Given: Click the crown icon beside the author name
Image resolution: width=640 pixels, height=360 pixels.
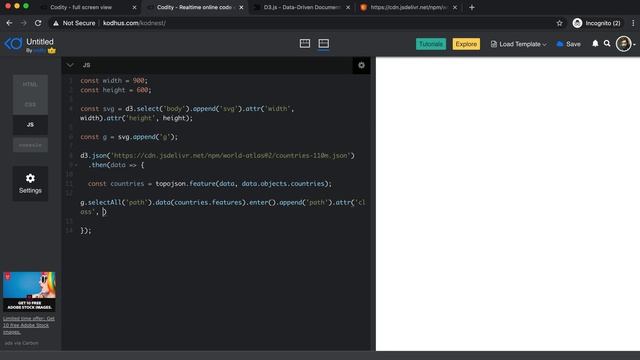Looking at the screenshot, I should [52, 51].
